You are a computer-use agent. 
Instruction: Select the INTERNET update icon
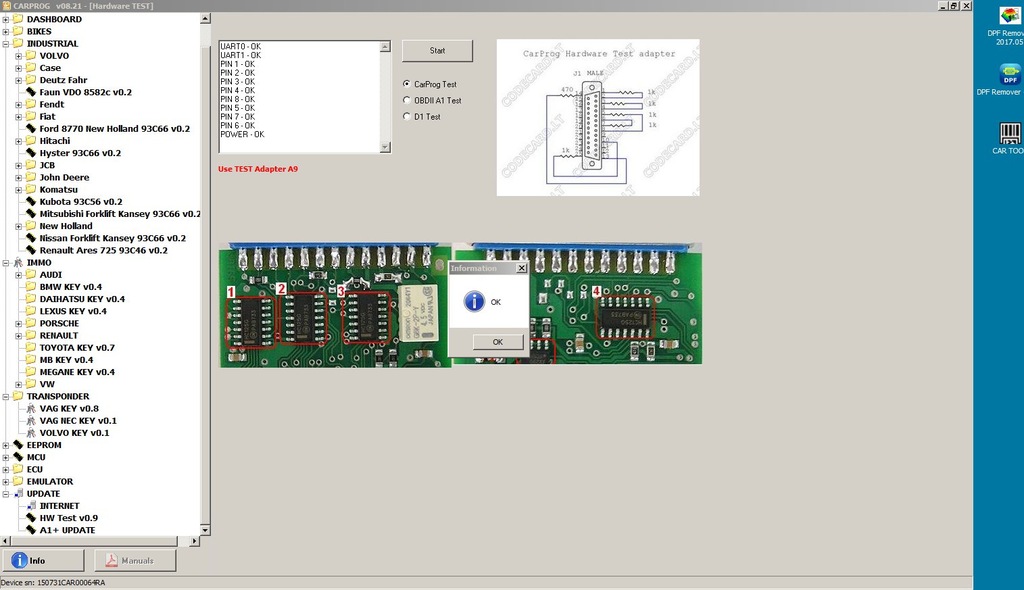tap(31, 506)
